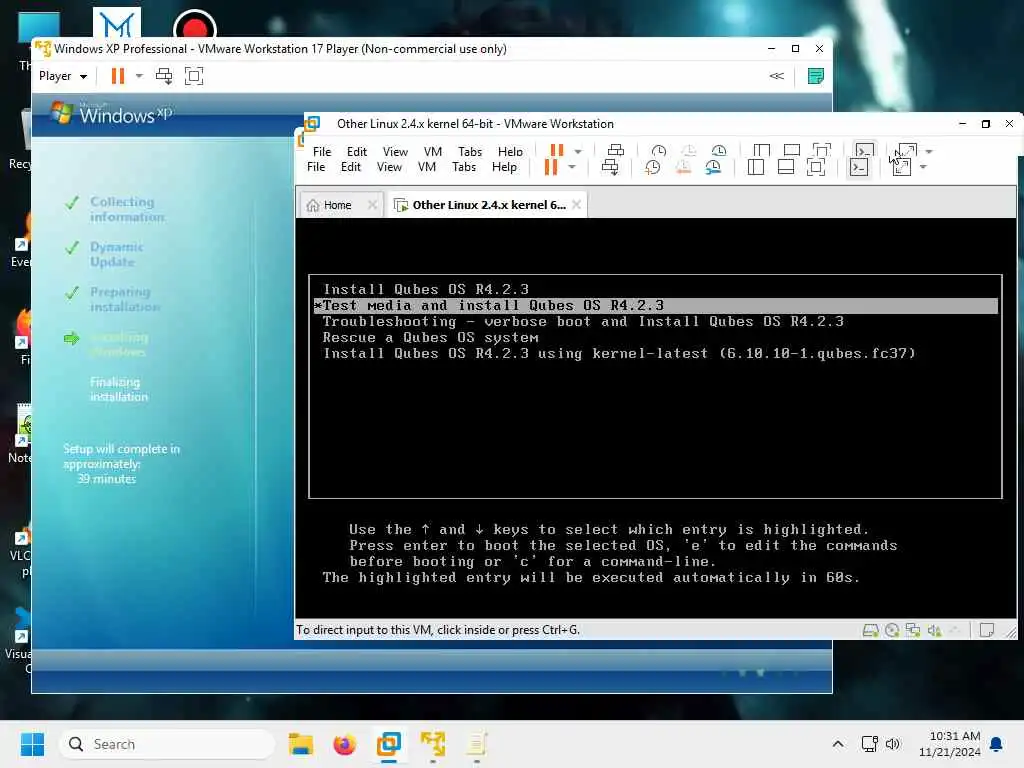Click the VMware Player title bar icon

pos(43,48)
